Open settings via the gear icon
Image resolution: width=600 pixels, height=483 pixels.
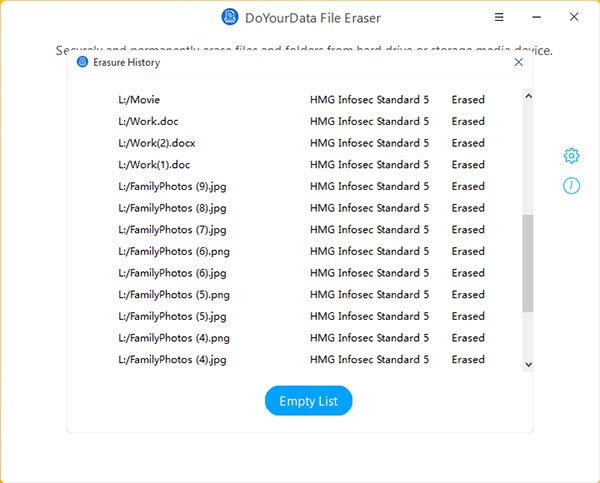coord(571,156)
